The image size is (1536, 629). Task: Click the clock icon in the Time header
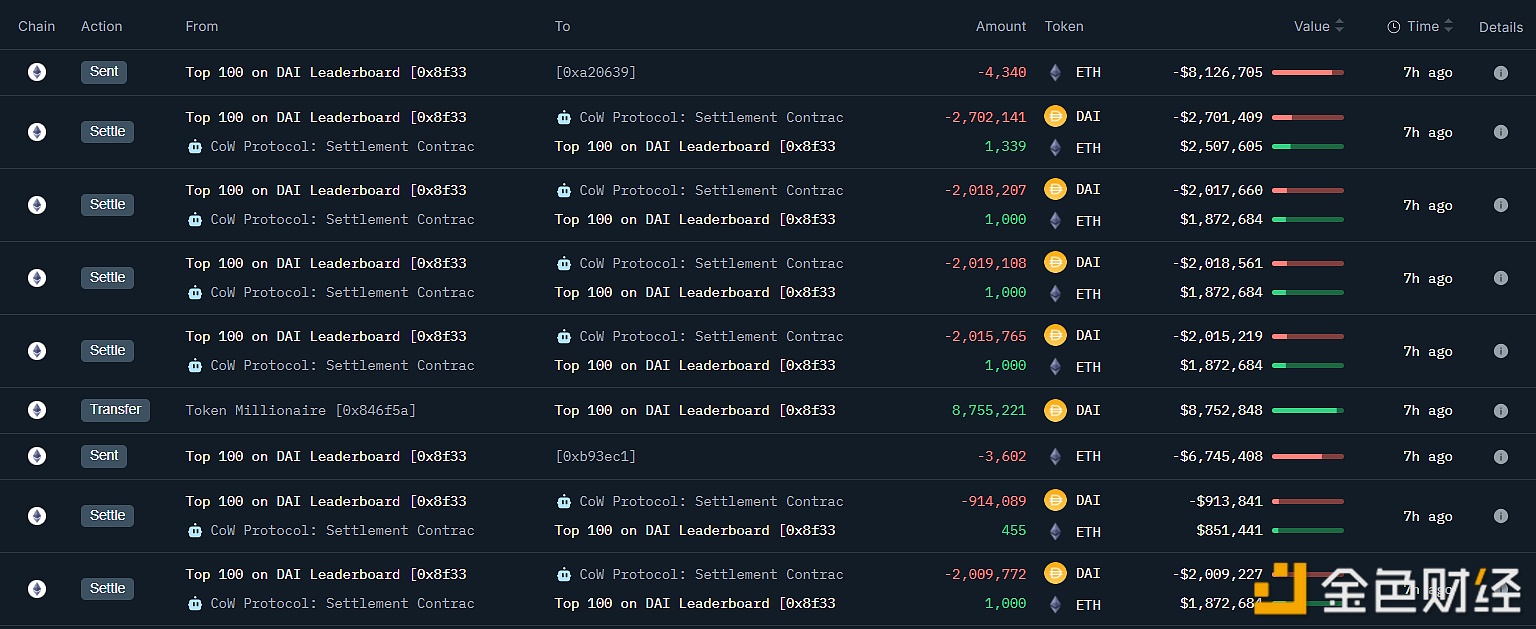click(x=1393, y=27)
